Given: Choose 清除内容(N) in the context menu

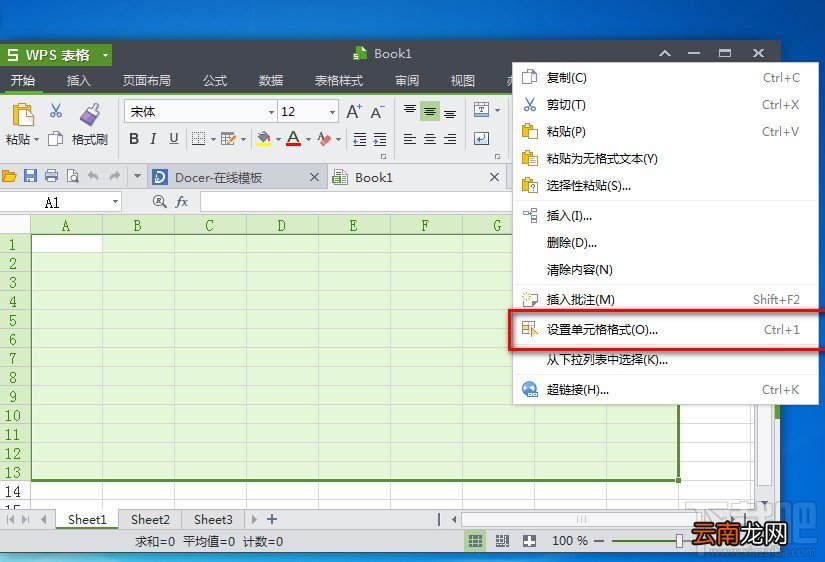Looking at the screenshot, I should 665,270.
